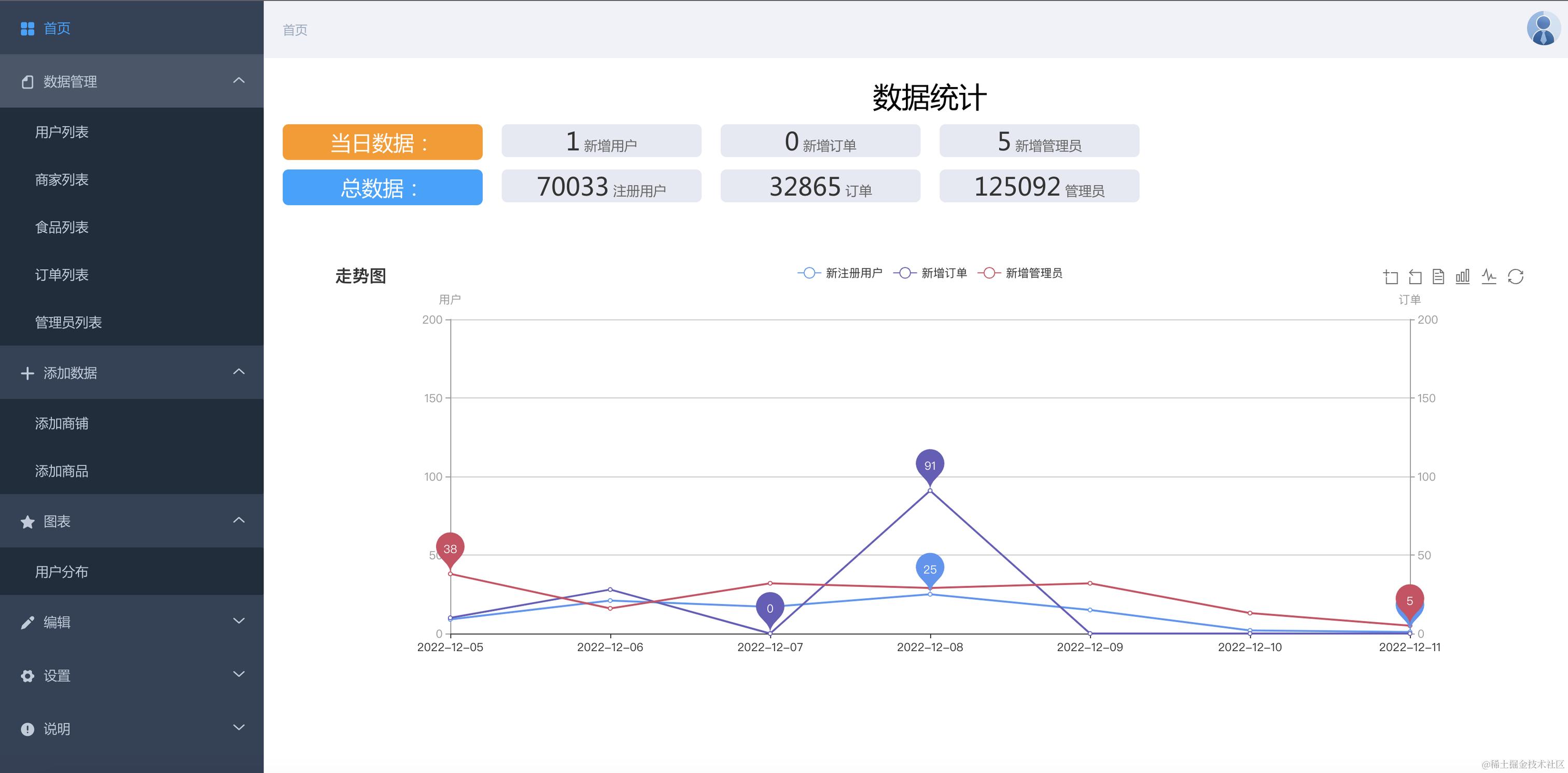Open 用户列表 in the sidebar

click(x=62, y=132)
